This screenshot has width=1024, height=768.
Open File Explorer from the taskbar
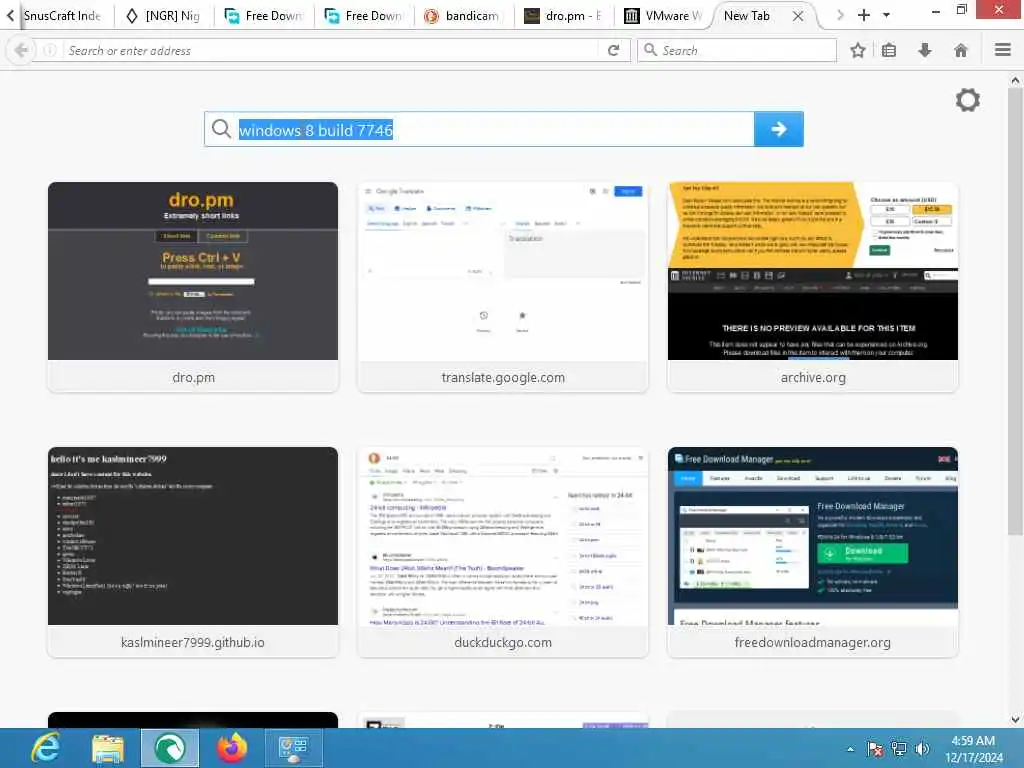[108, 748]
